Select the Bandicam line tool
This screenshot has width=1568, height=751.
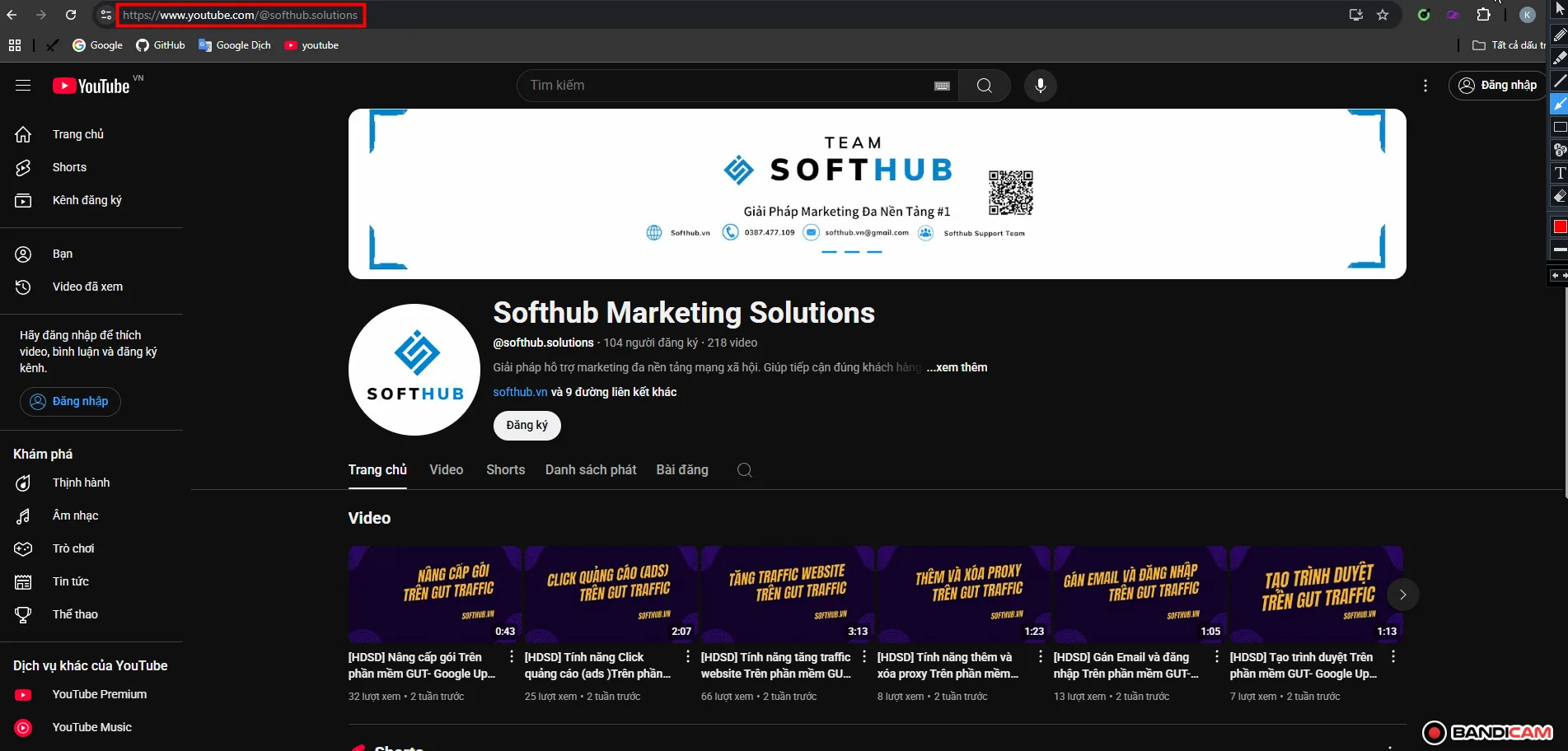tap(1559, 81)
